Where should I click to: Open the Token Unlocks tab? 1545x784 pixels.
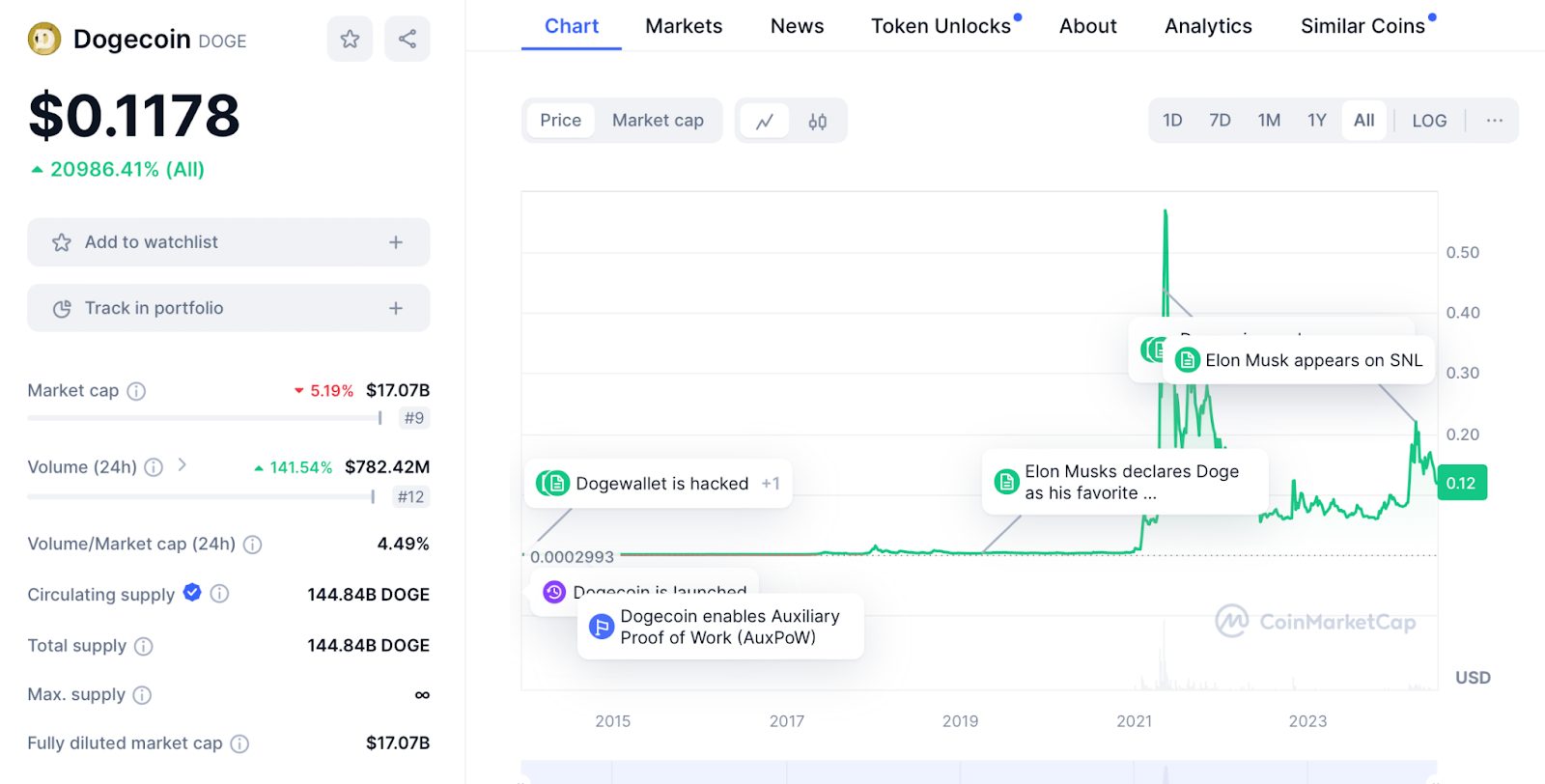pyautogui.click(x=941, y=26)
